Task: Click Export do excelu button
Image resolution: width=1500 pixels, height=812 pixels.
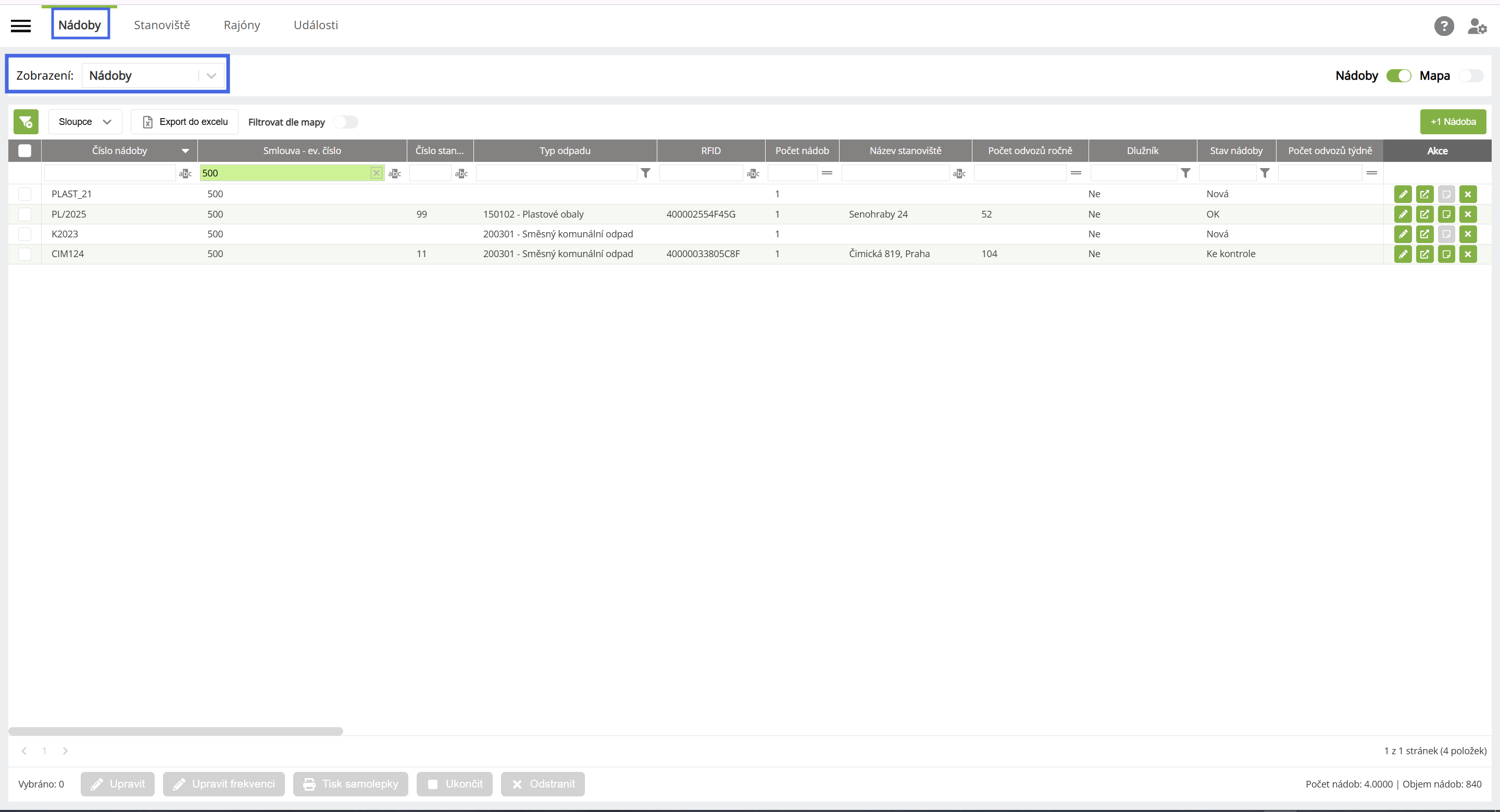Action: point(185,122)
